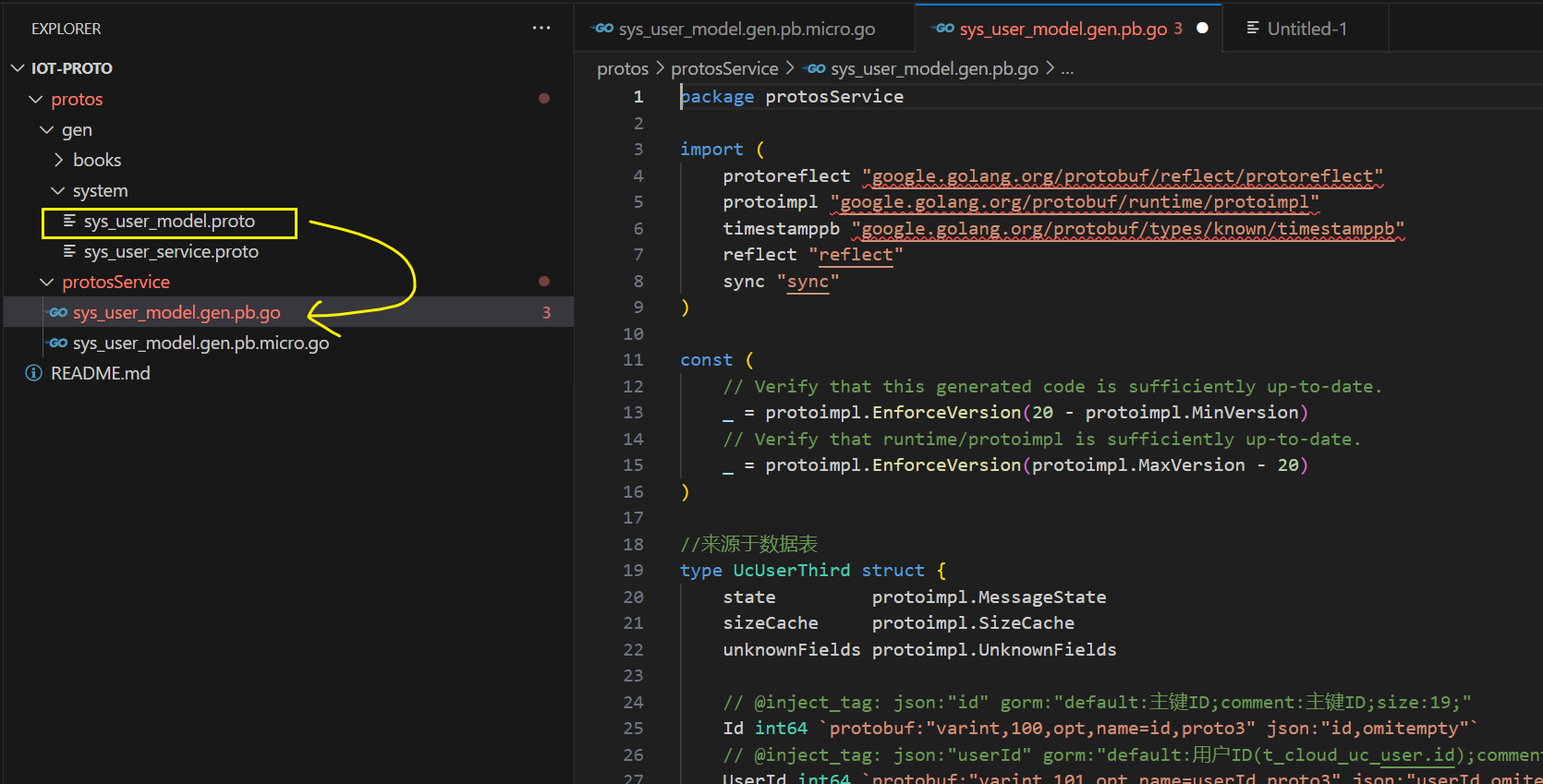Select sys_user_model.gen.pb.go in explorer
Image resolution: width=1543 pixels, height=784 pixels.
click(176, 312)
